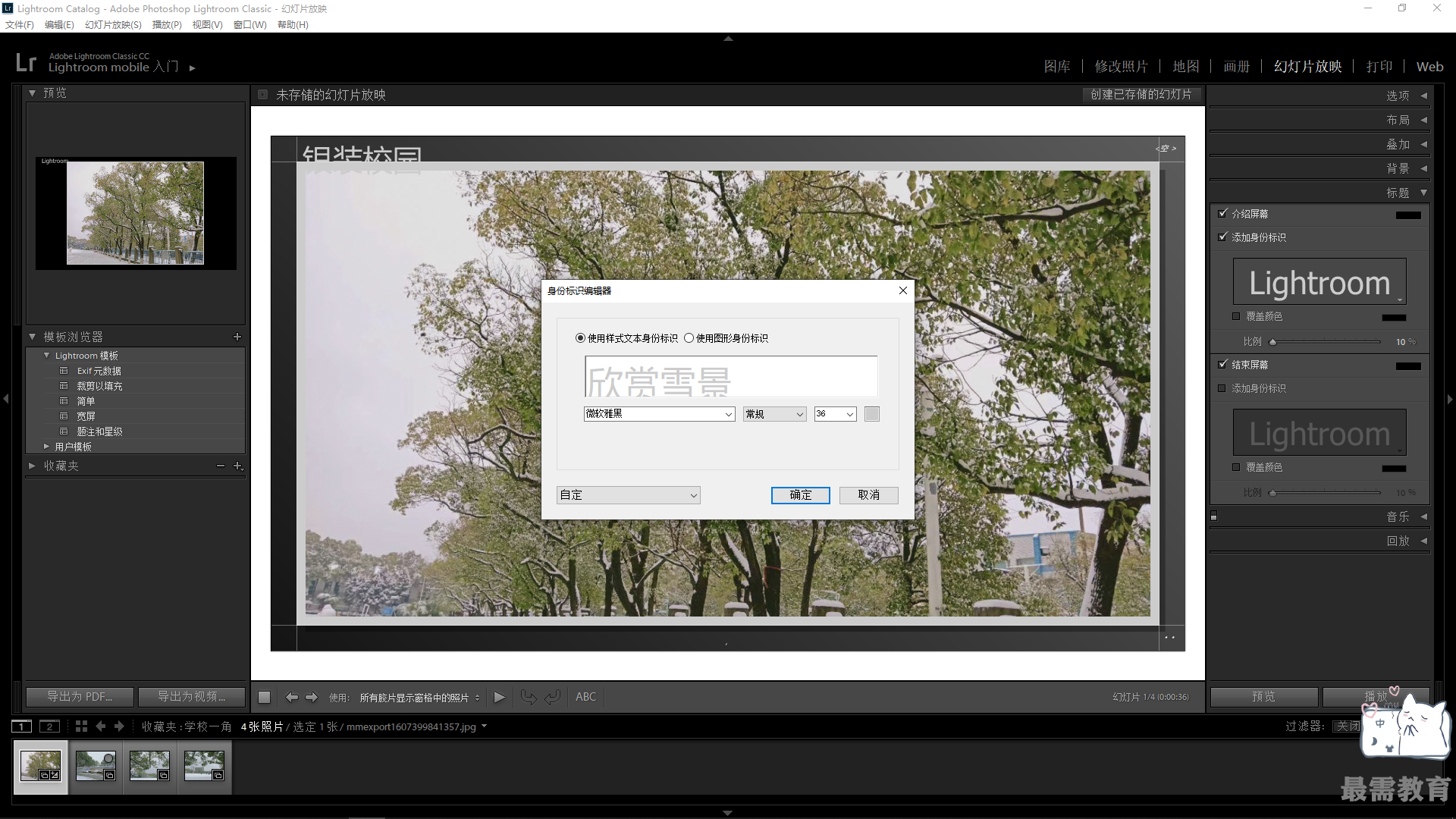
Task: Select main window display 1 icon
Action: point(22,726)
